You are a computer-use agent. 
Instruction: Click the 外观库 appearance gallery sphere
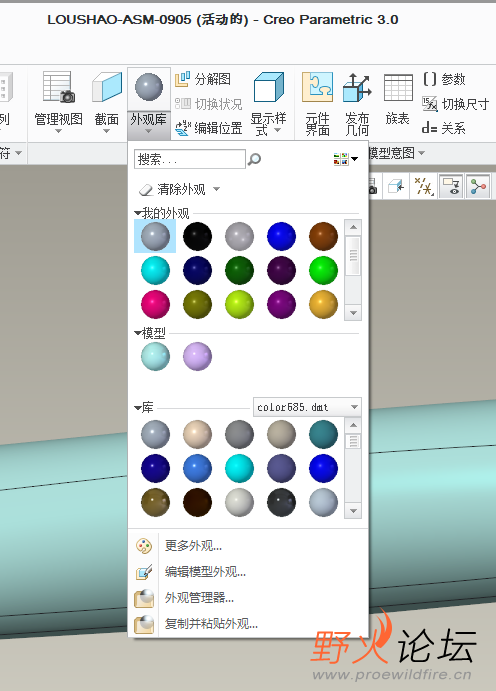149,87
